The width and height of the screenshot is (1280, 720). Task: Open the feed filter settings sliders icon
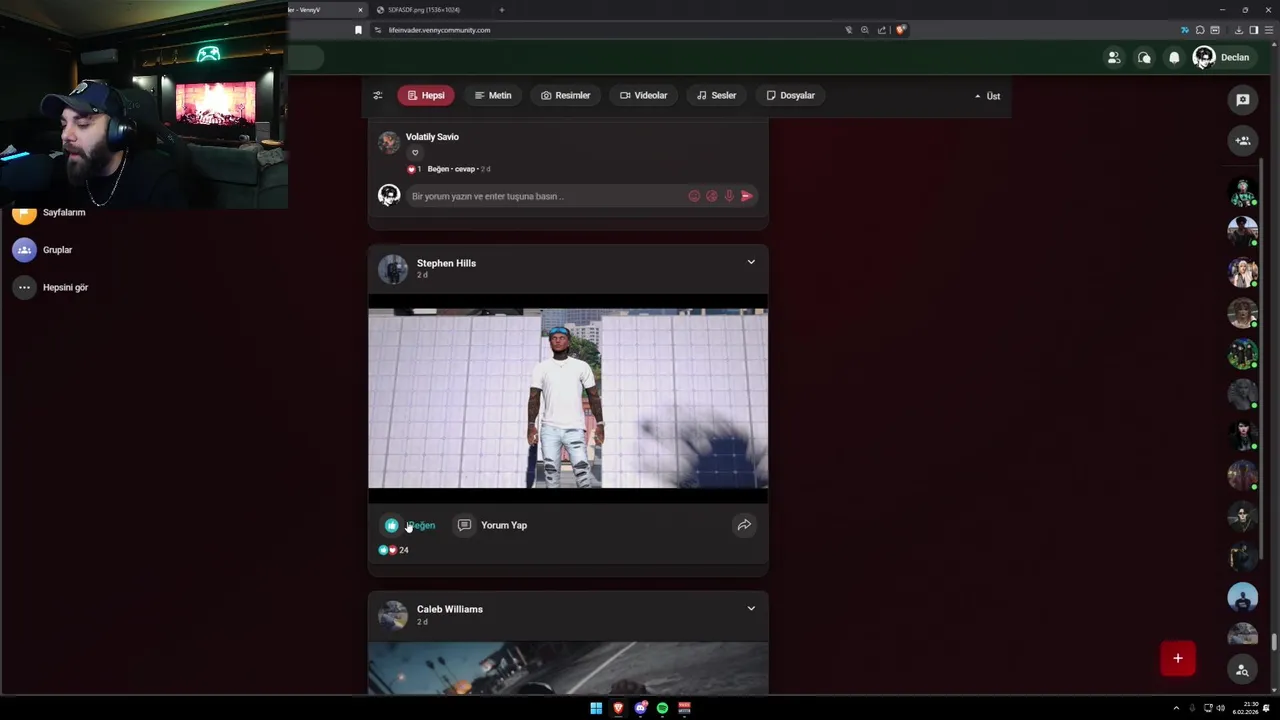[x=377, y=95]
